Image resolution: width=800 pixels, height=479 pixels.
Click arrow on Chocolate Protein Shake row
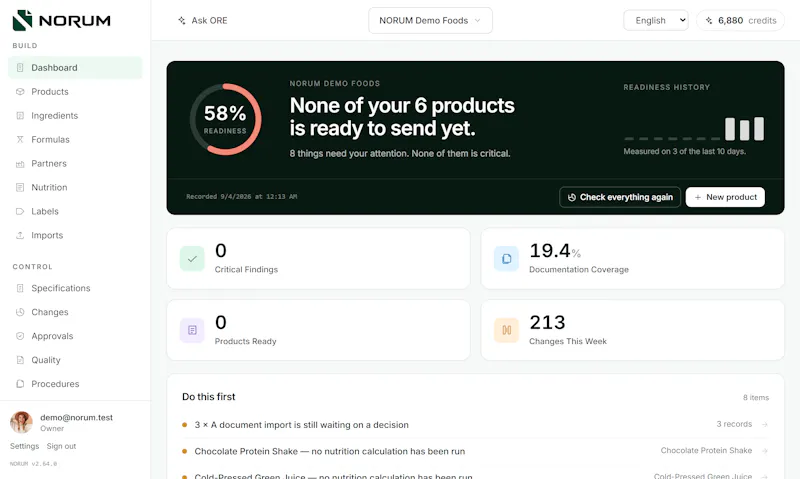point(764,451)
